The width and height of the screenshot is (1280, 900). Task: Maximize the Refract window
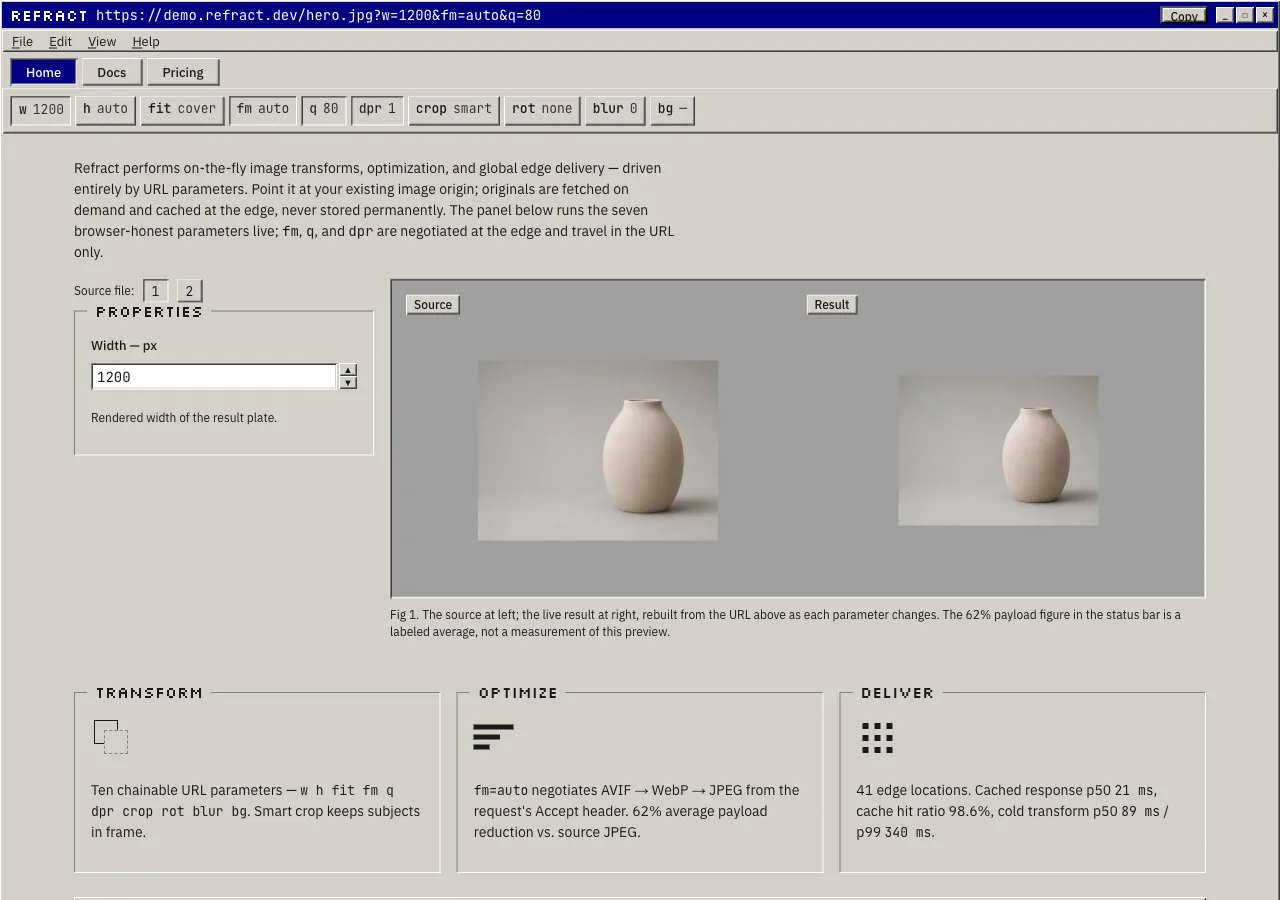[1245, 15]
